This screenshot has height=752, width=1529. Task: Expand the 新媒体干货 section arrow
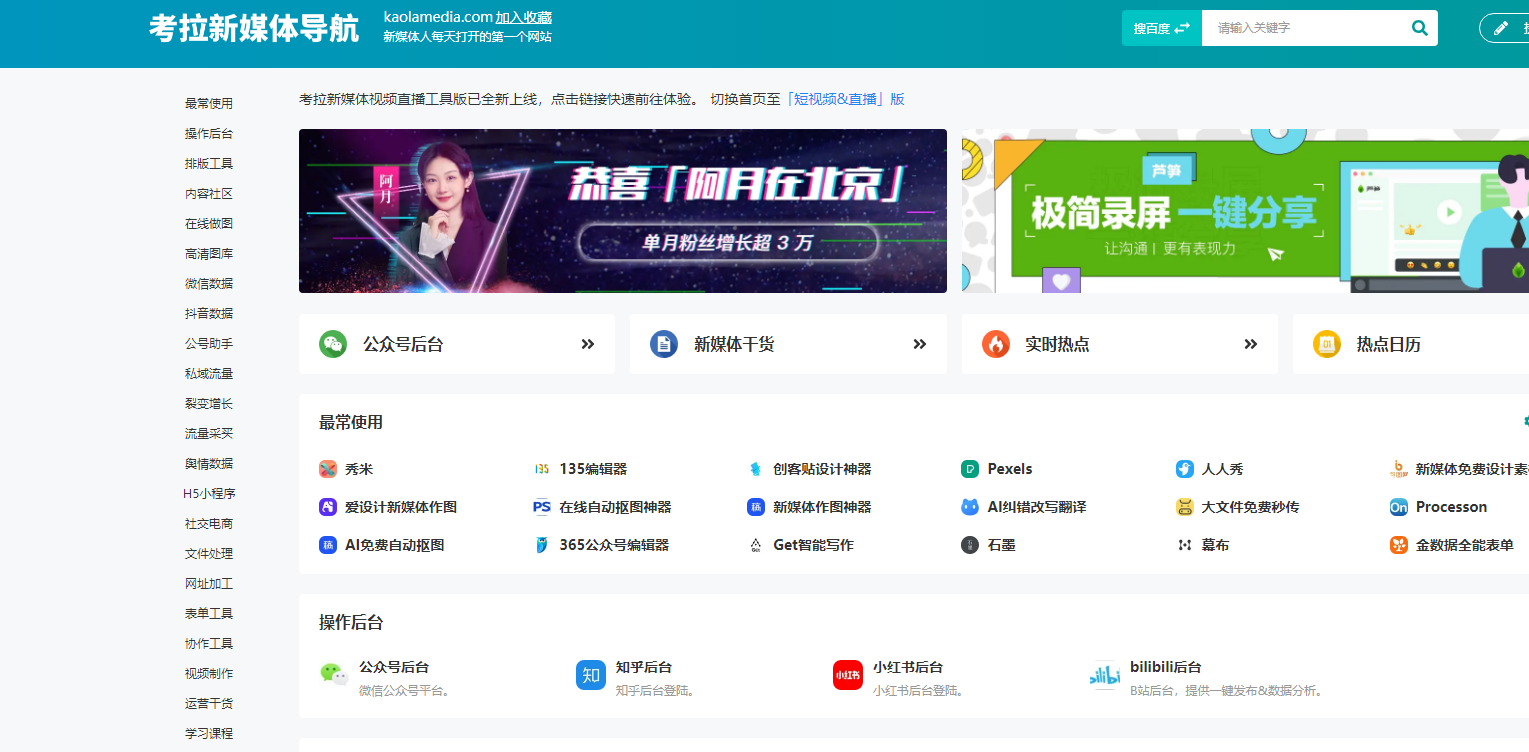[x=917, y=343]
